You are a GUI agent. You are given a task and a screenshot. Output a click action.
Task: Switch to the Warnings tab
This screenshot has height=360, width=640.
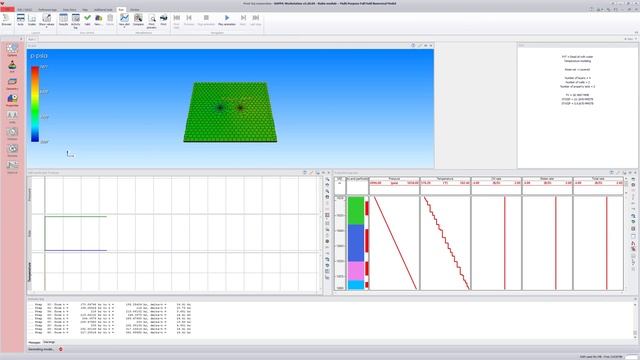(x=49, y=342)
